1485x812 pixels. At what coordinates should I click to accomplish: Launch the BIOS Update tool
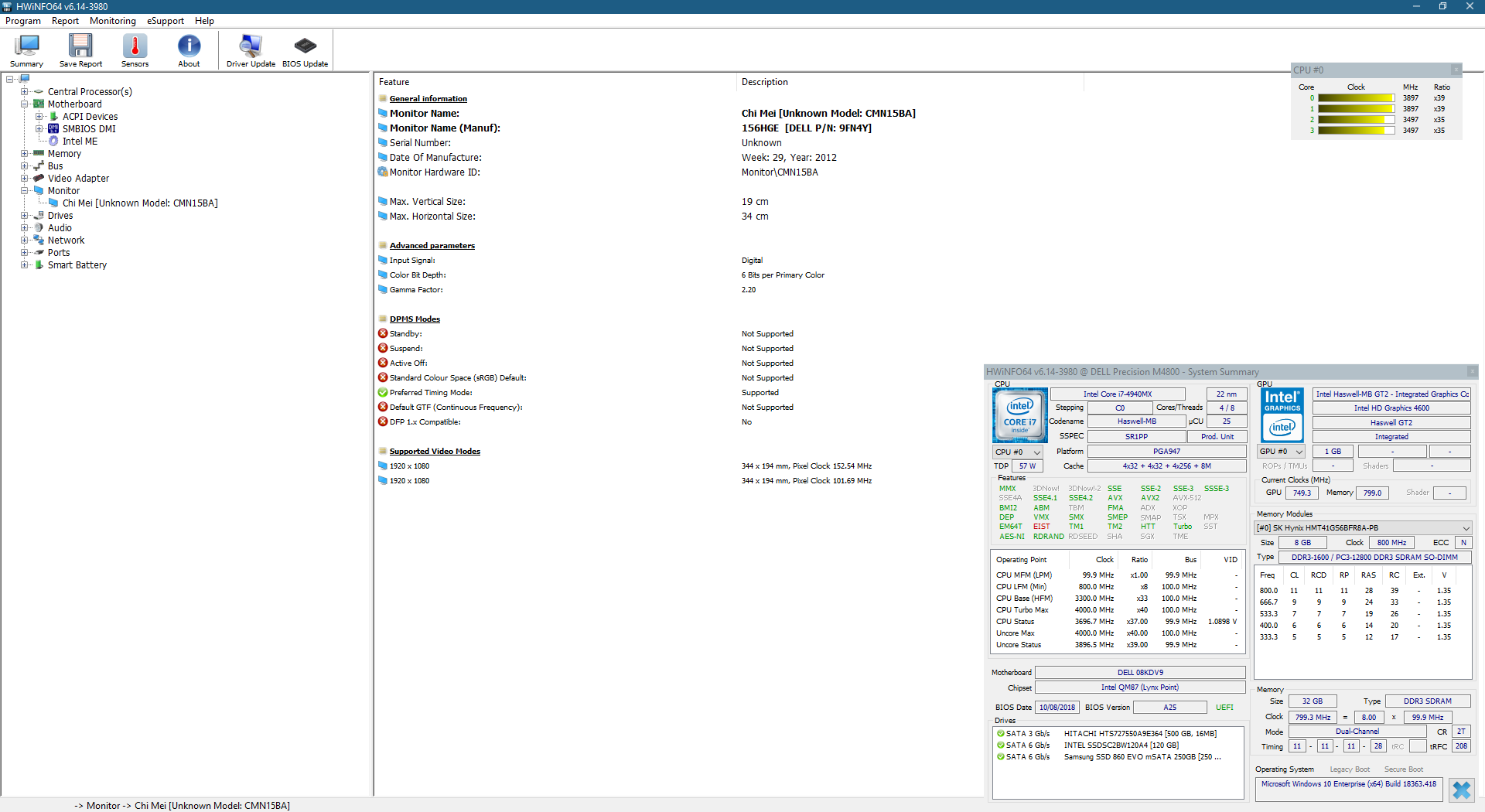[305, 51]
